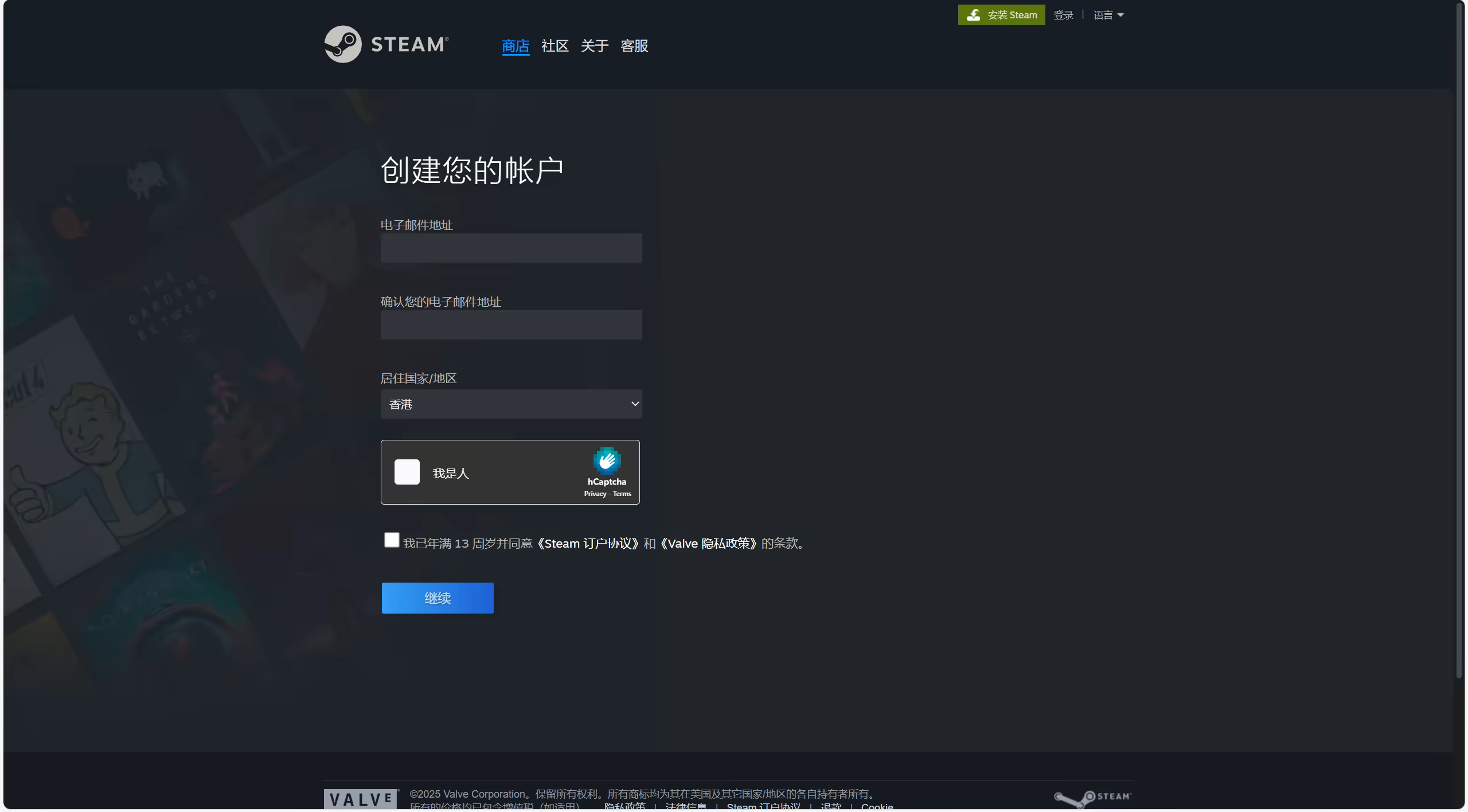The width and height of the screenshot is (1468, 812).
Task: Open the 客服 support page
Action: 634,46
